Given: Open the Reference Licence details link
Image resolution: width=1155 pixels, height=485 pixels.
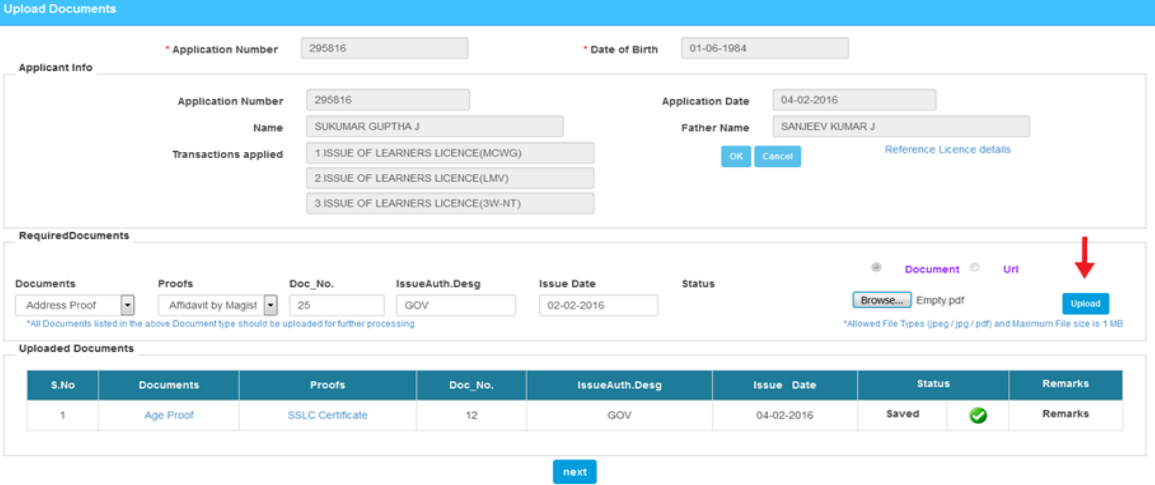Looking at the screenshot, I should coord(947,150).
